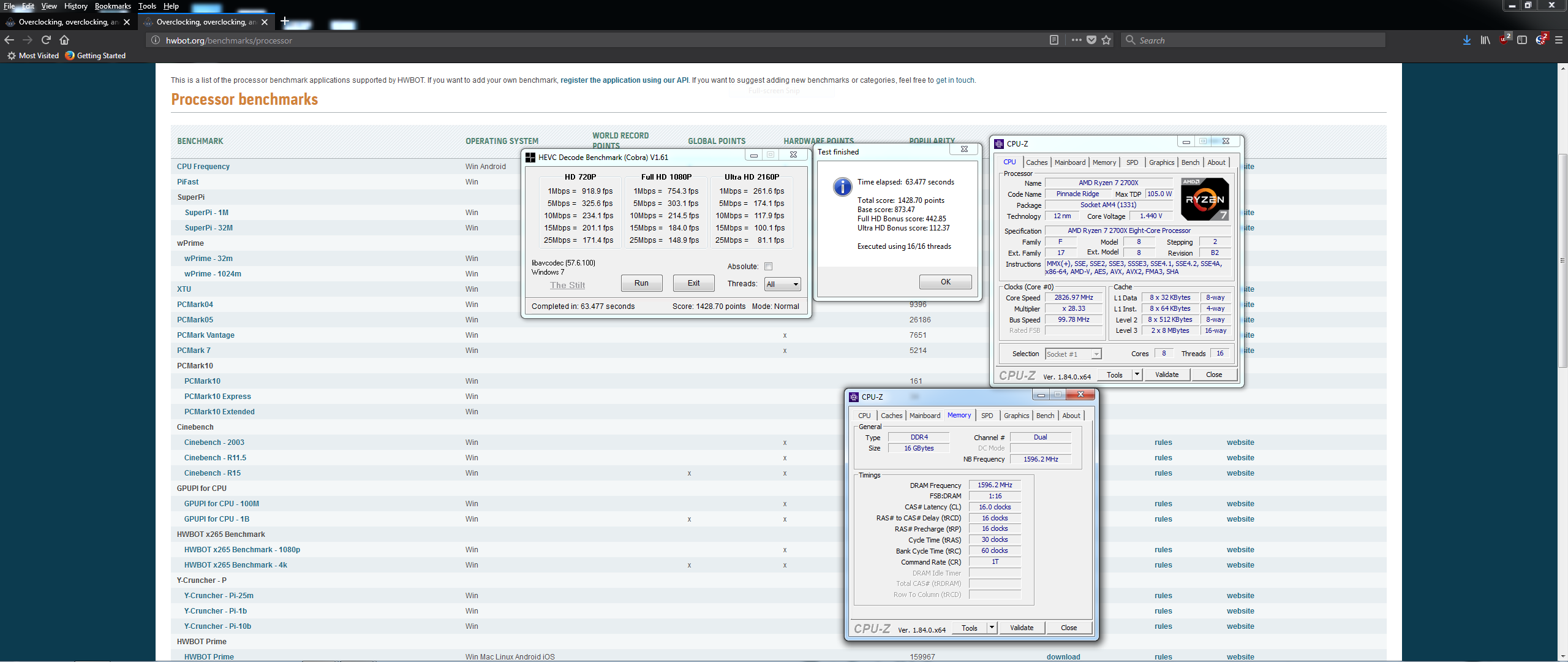Viewport: 1568px width, 662px height.
Task: Open the 'get in touch' link
Action: pyautogui.click(x=955, y=80)
